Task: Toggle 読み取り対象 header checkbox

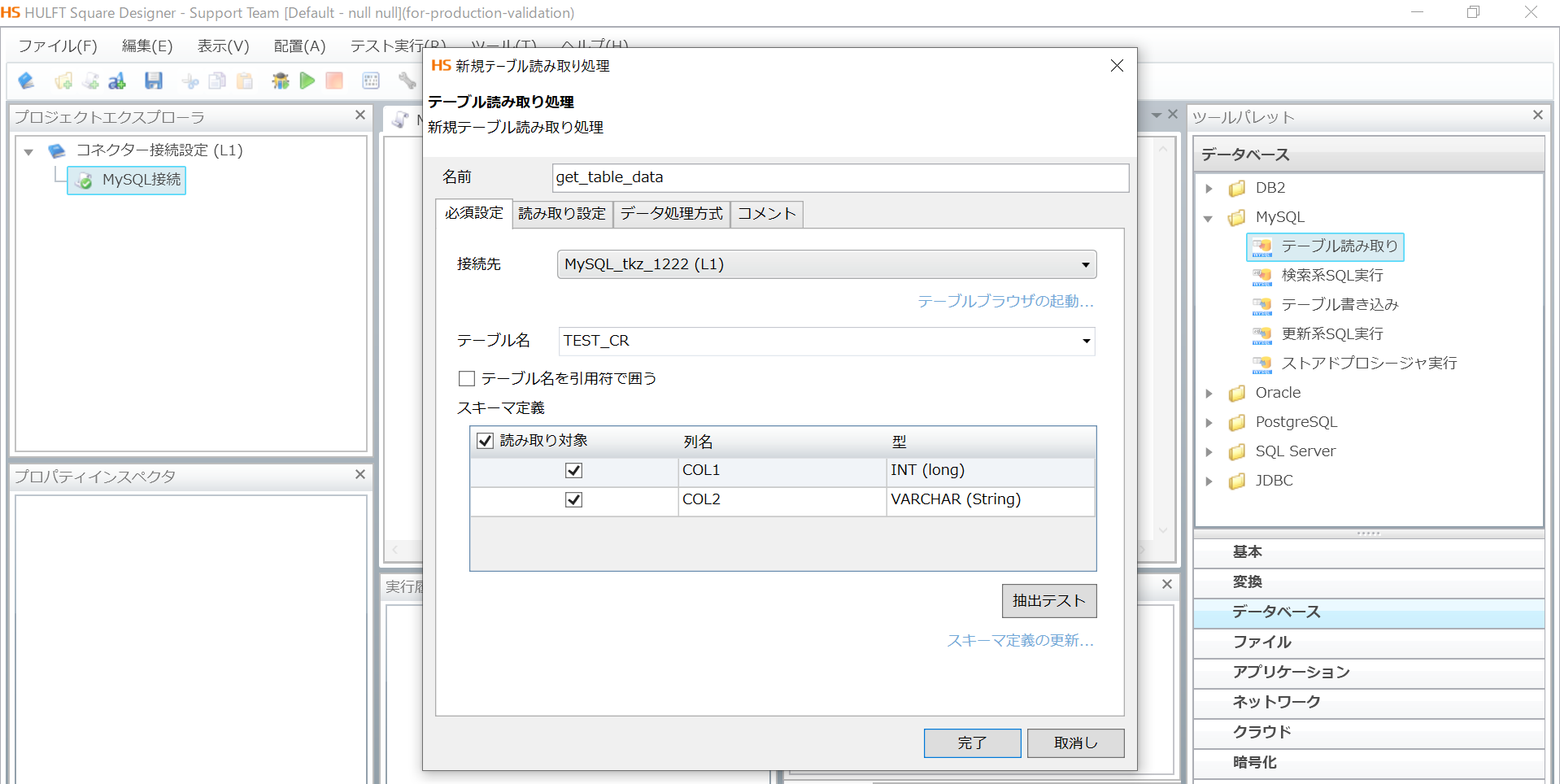Action: (x=486, y=441)
